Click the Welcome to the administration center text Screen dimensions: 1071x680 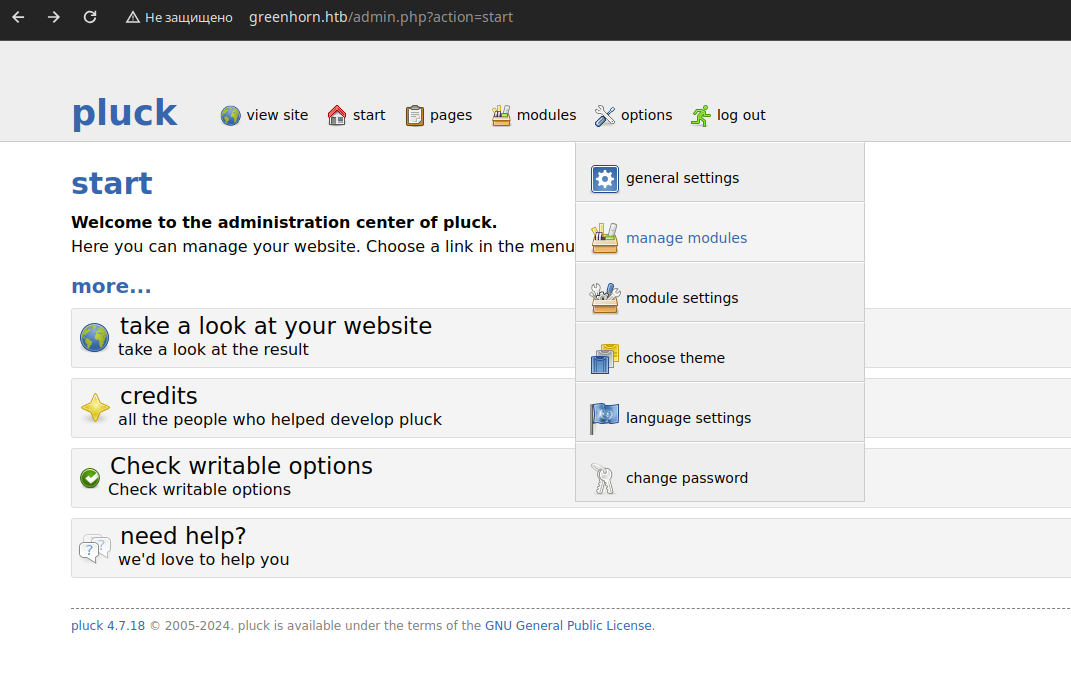pos(284,223)
